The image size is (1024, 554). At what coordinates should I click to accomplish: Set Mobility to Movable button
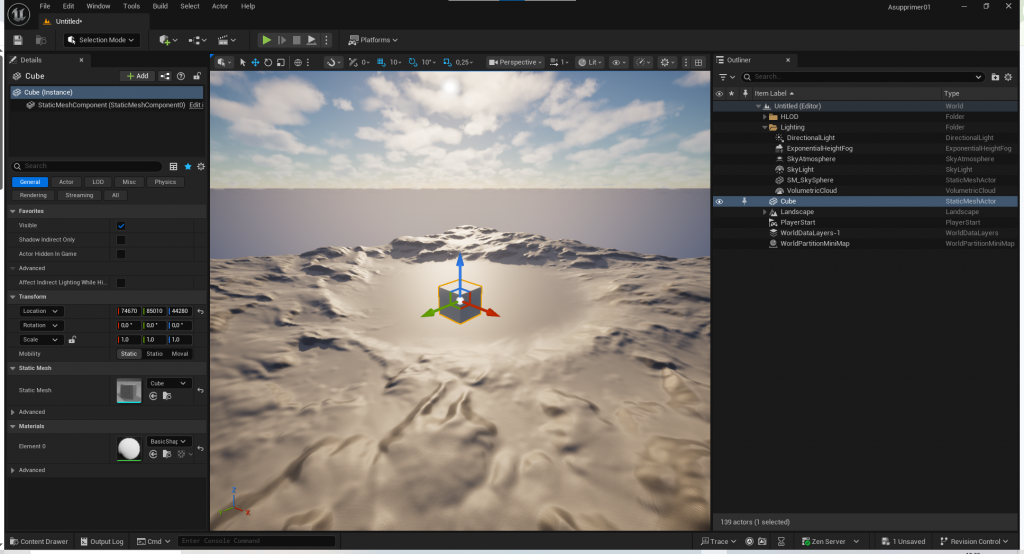(x=180, y=354)
